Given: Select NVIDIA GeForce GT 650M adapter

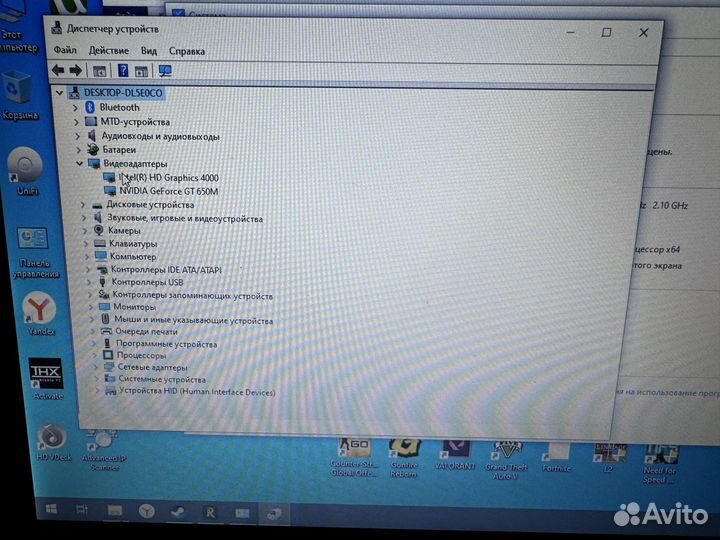Looking at the screenshot, I should point(169,191).
